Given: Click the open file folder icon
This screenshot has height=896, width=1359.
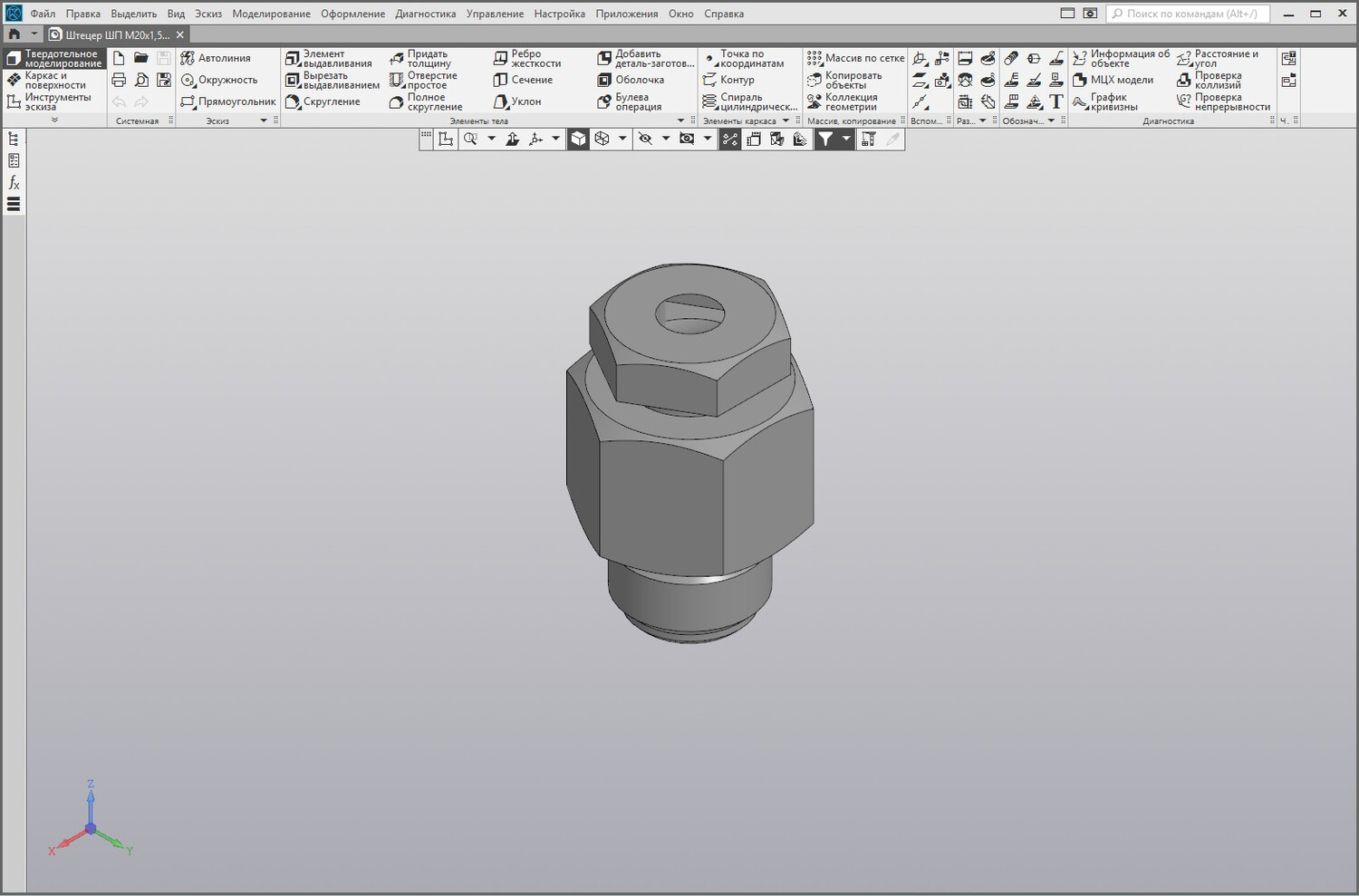Looking at the screenshot, I should (x=141, y=58).
